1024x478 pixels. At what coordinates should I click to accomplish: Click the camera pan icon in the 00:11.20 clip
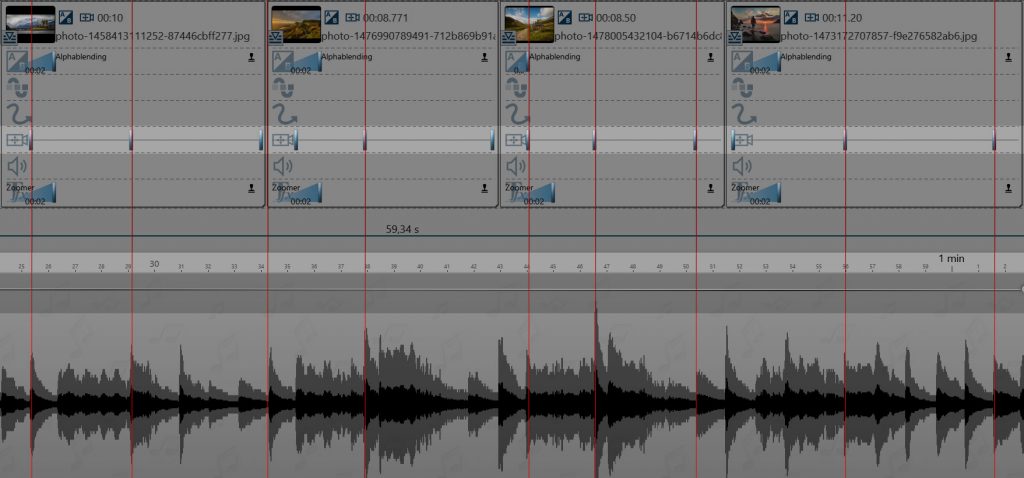click(x=744, y=140)
